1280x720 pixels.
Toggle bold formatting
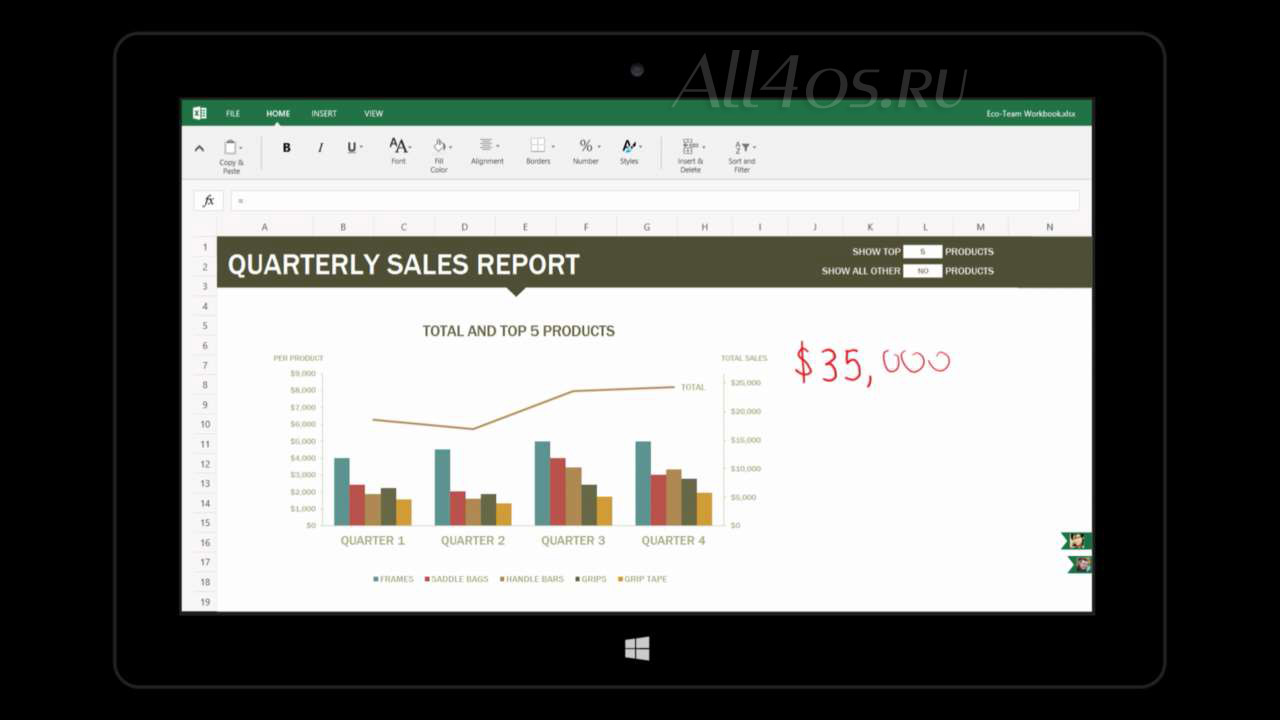tap(287, 148)
